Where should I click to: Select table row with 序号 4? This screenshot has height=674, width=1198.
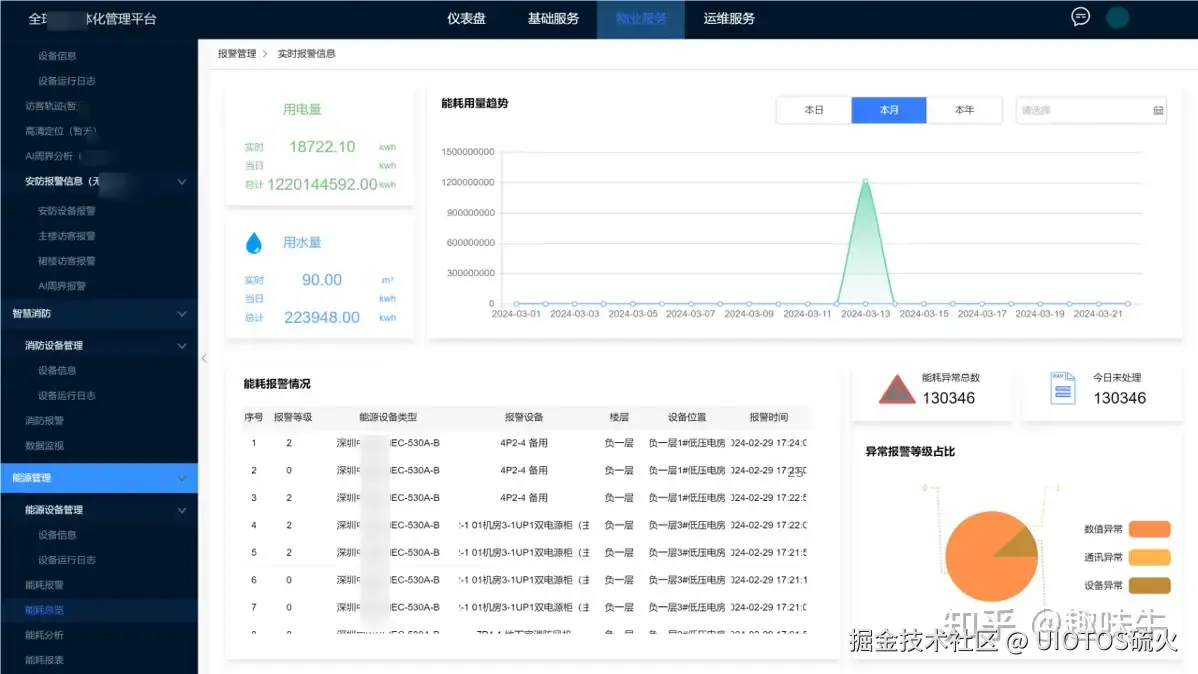525,525
